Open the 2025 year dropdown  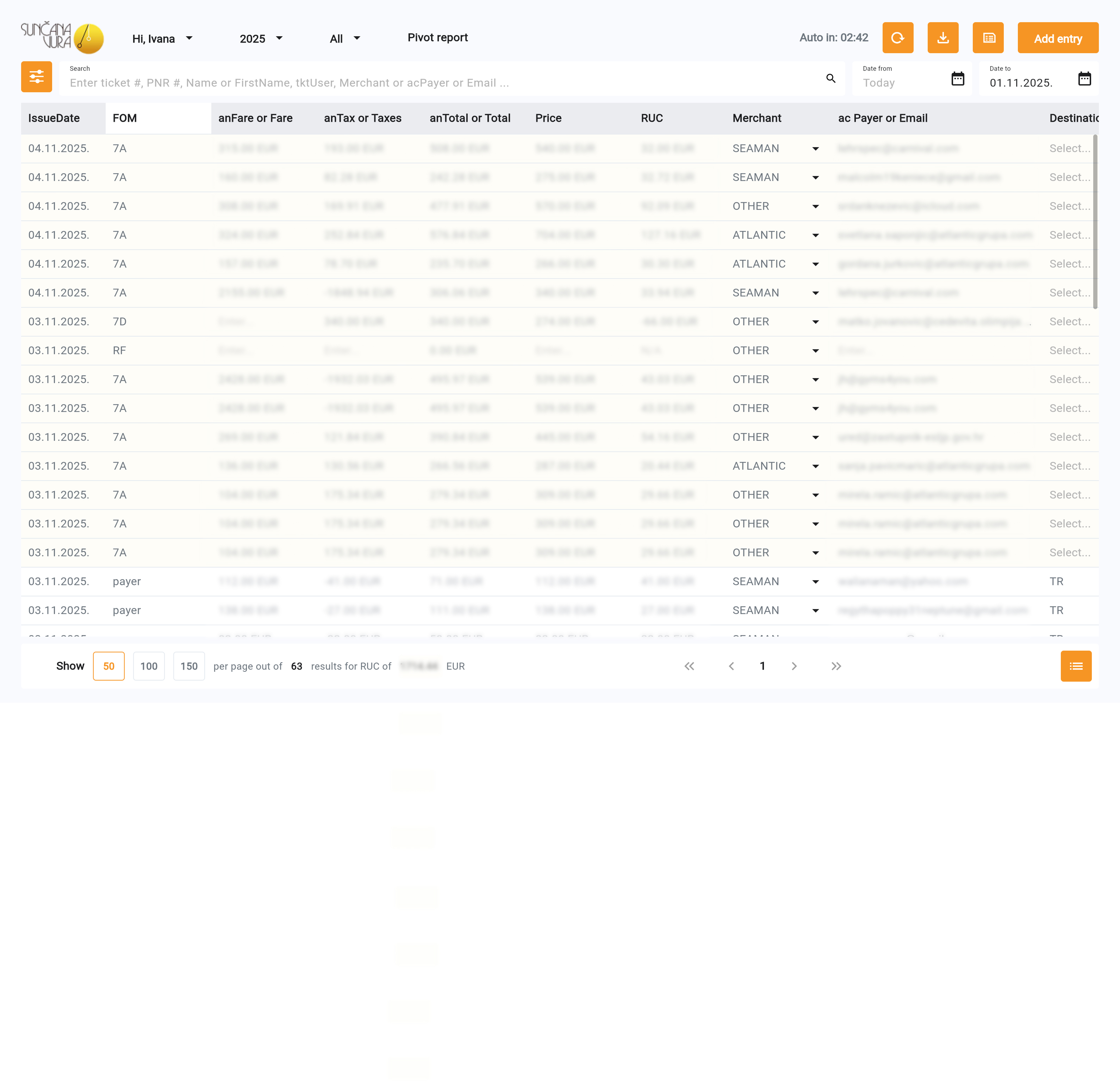261,39
